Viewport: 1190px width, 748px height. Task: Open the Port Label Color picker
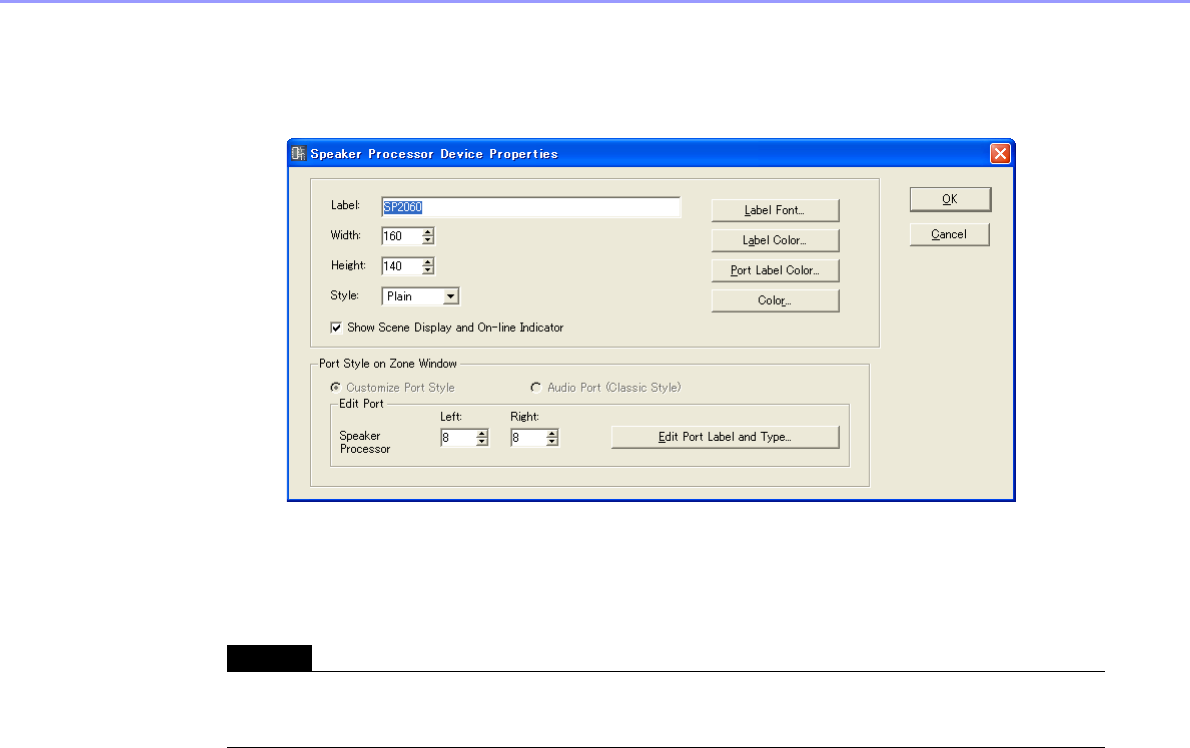775,270
